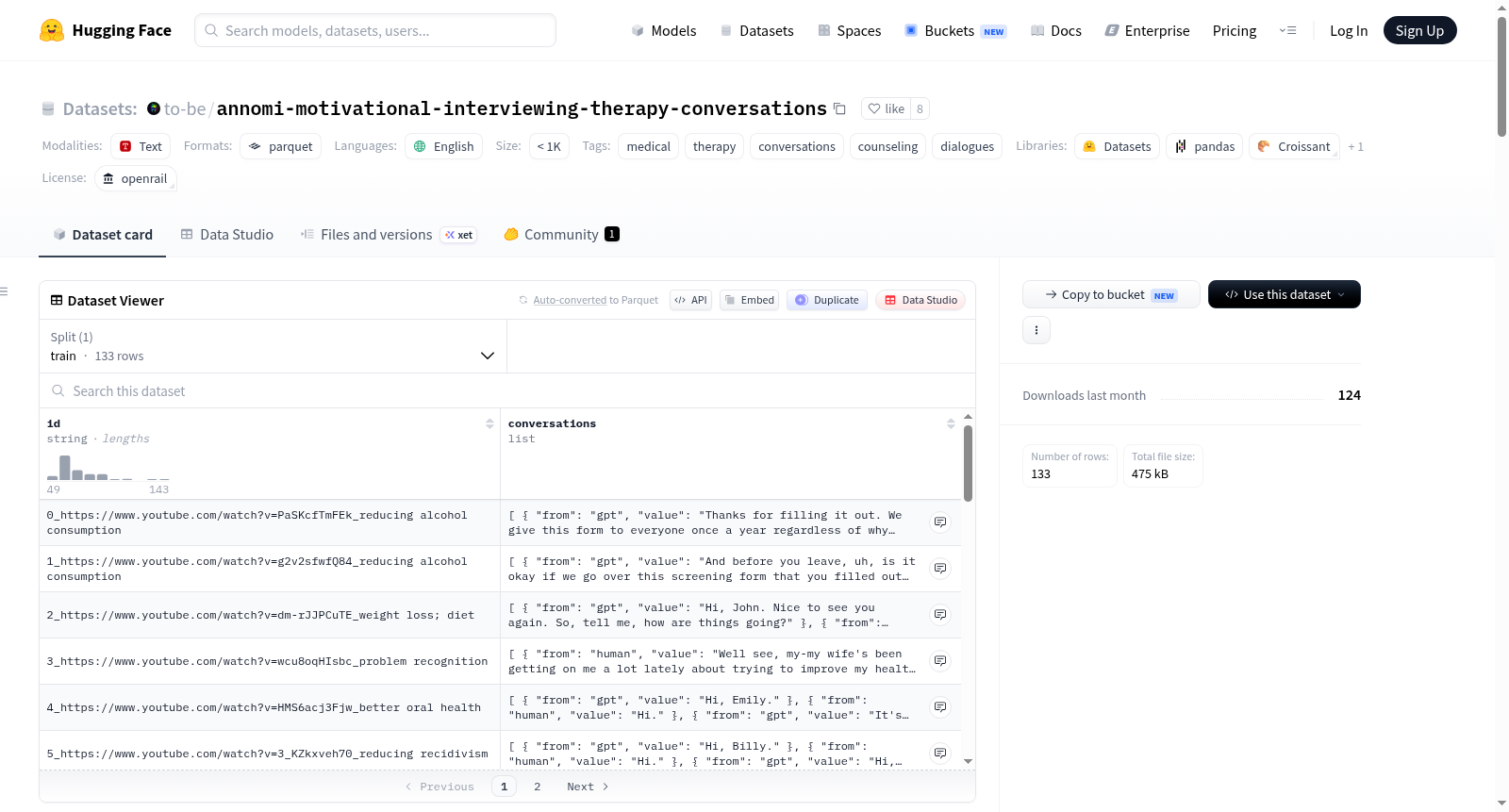Screen dimensions: 1509x812
Task: Open conversation preview icon for better oral health row
Action: point(940,707)
